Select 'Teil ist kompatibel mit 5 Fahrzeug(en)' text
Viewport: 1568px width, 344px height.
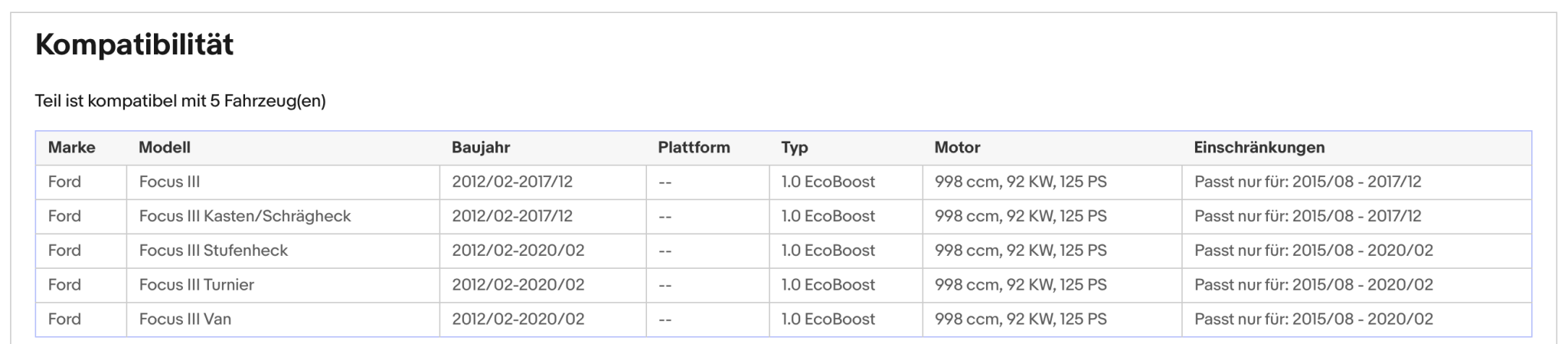pos(180,101)
